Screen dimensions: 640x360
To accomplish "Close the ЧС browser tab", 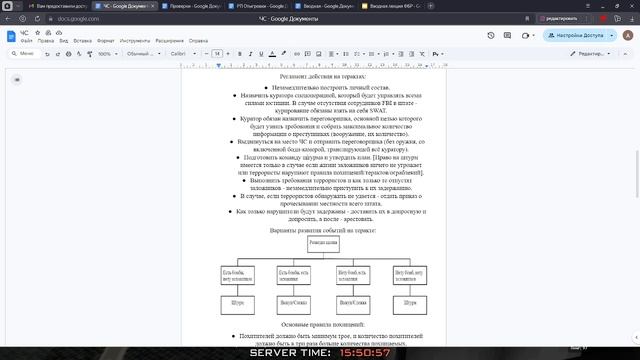I will pos(153,6).
